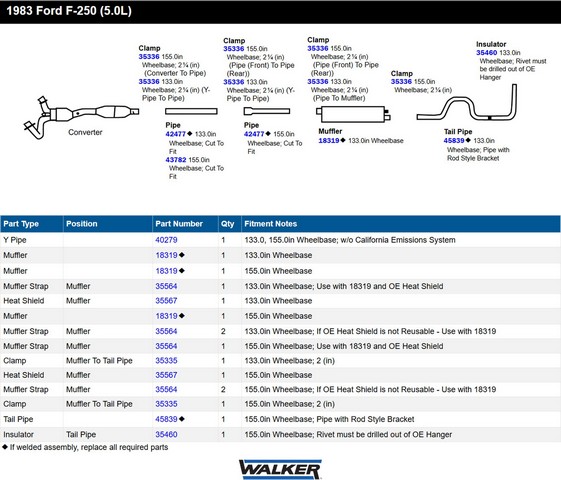Image resolution: width=561 pixels, height=480 pixels.
Task: Open part 35460 in Insulator table row
Action: pyautogui.click(x=166, y=434)
